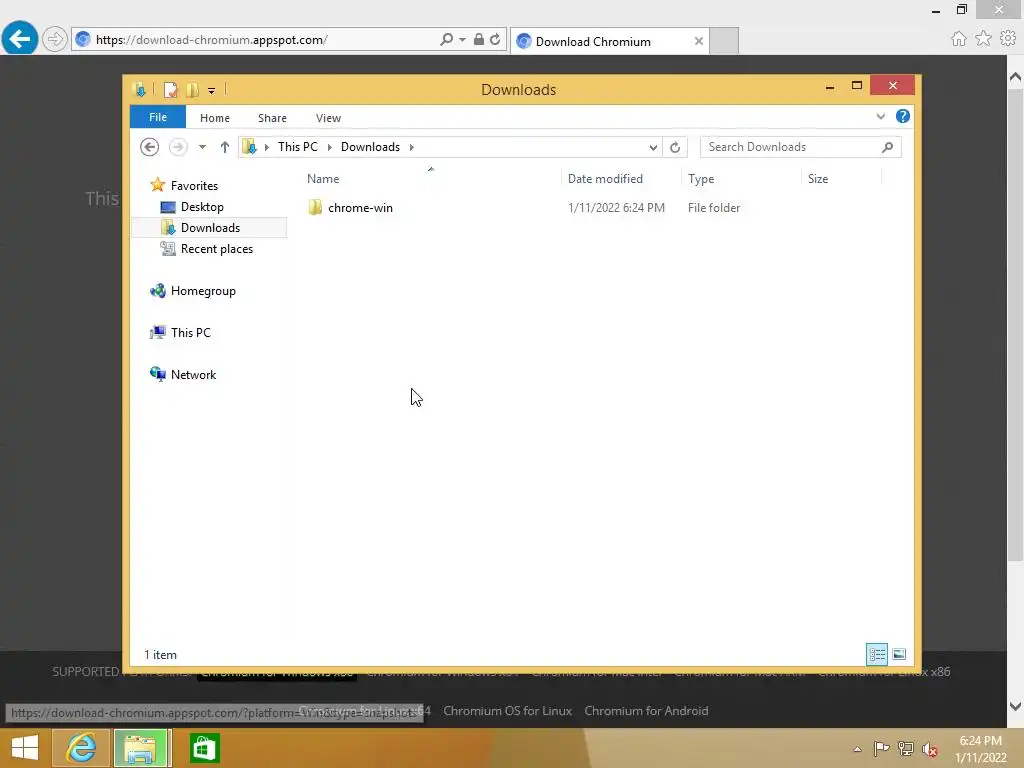Click Chromium for Android link
The width and height of the screenshot is (1024, 768).
click(x=646, y=711)
